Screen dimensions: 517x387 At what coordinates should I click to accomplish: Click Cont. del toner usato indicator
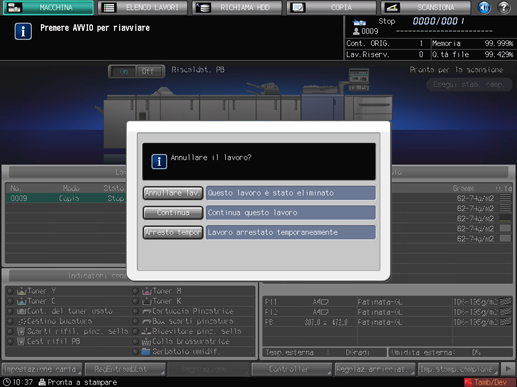click(x=60, y=311)
